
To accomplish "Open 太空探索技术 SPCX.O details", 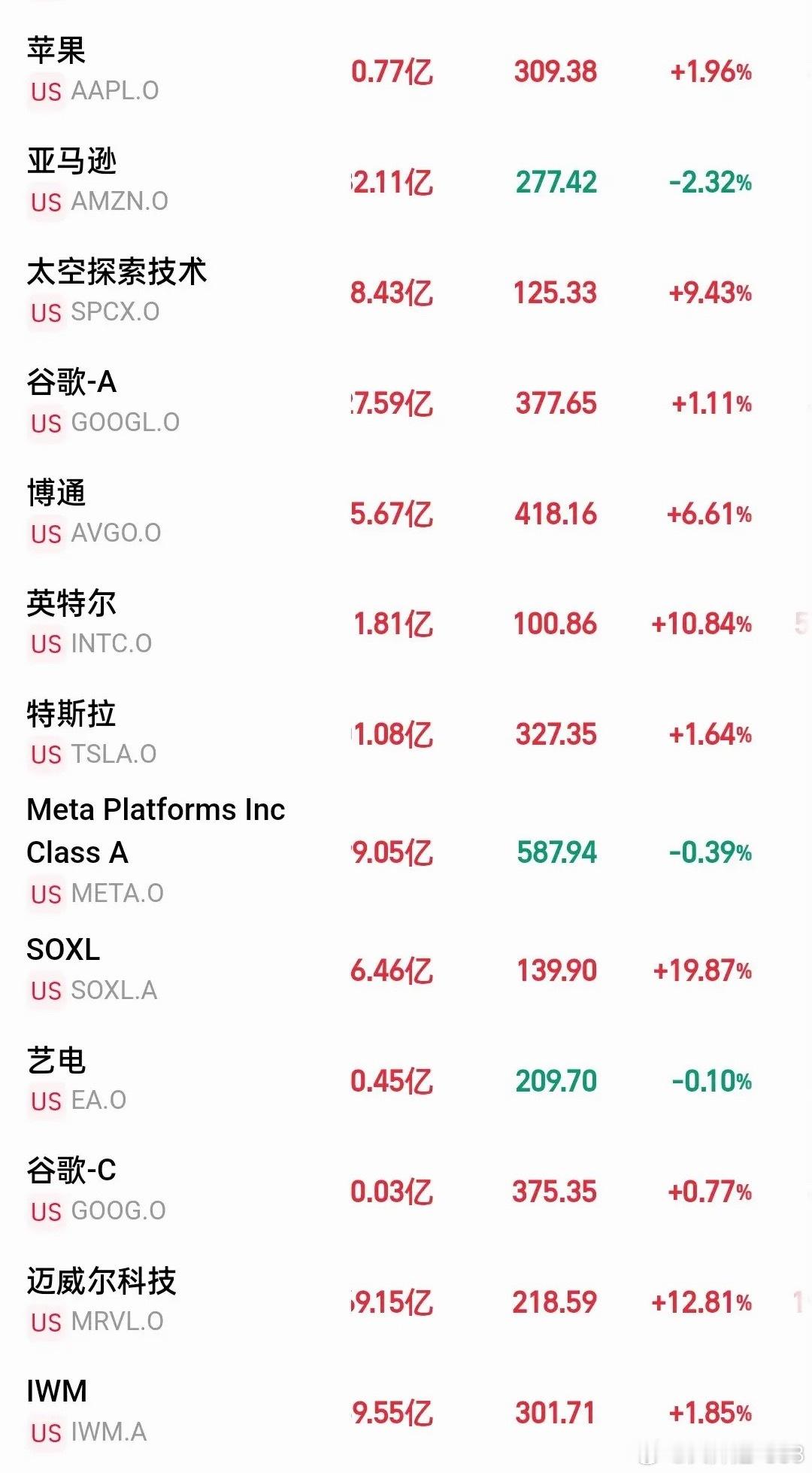I will [406, 292].
